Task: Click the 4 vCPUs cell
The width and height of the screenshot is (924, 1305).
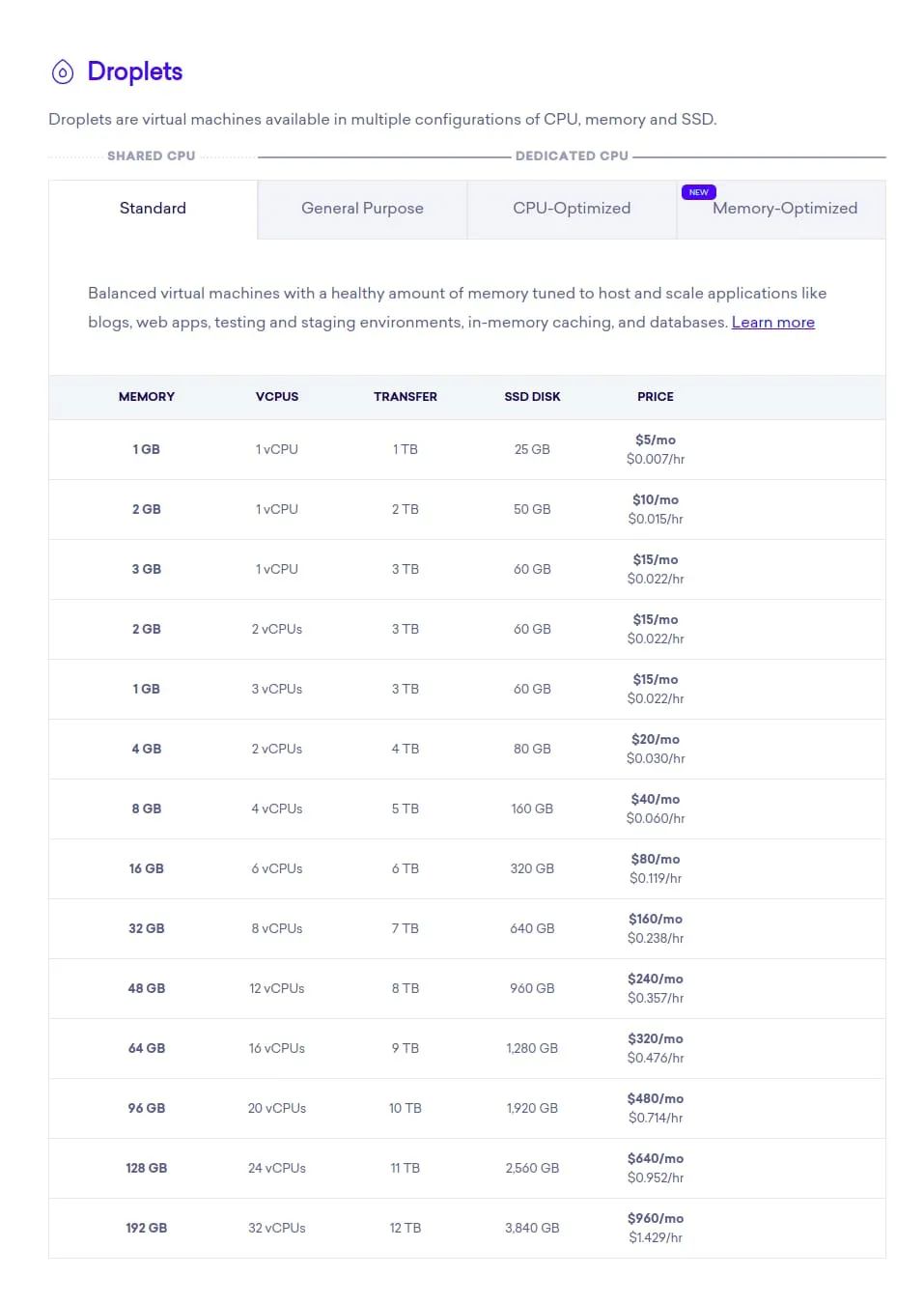Action: click(277, 809)
